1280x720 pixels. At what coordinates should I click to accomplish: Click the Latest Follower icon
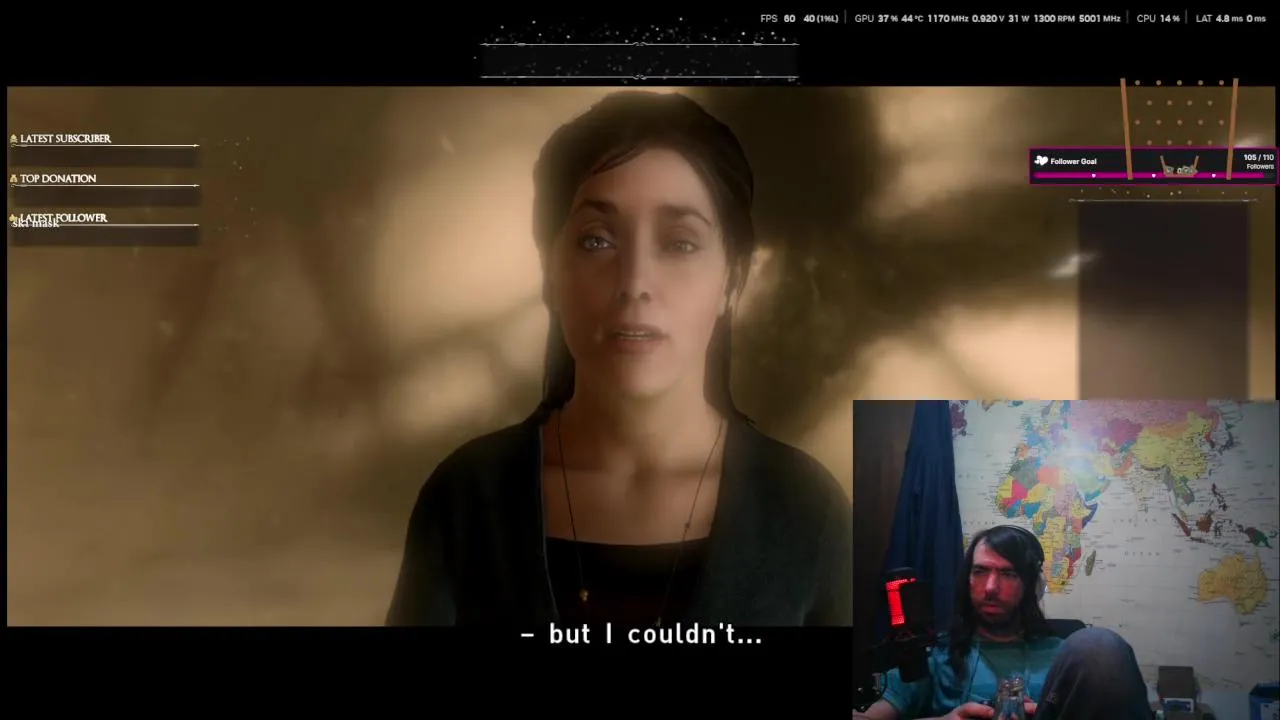click(x=14, y=218)
